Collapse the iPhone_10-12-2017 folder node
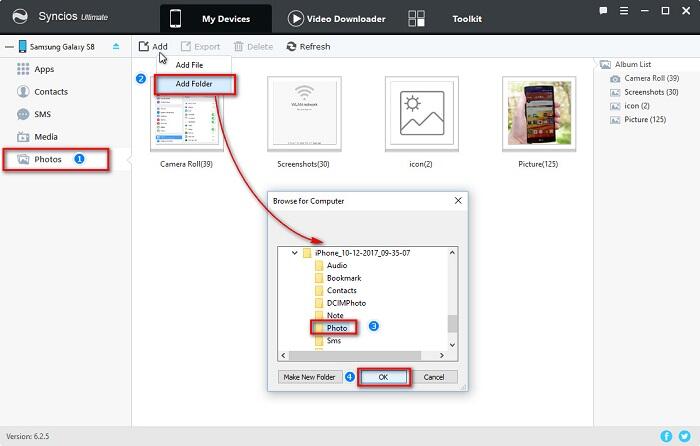The height and width of the screenshot is (446, 700). 294,253
